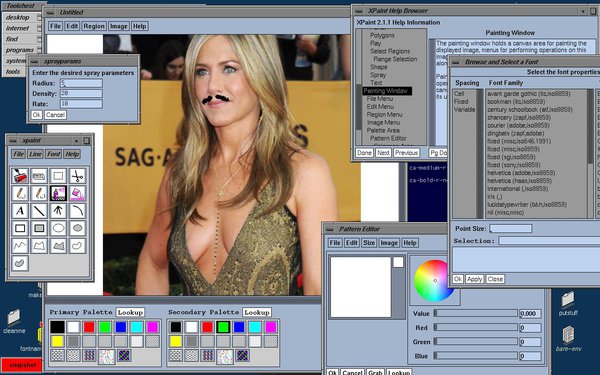
Task: Click Previous in XPaint Help Browser
Action: pyautogui.click(x=406, y=153)
